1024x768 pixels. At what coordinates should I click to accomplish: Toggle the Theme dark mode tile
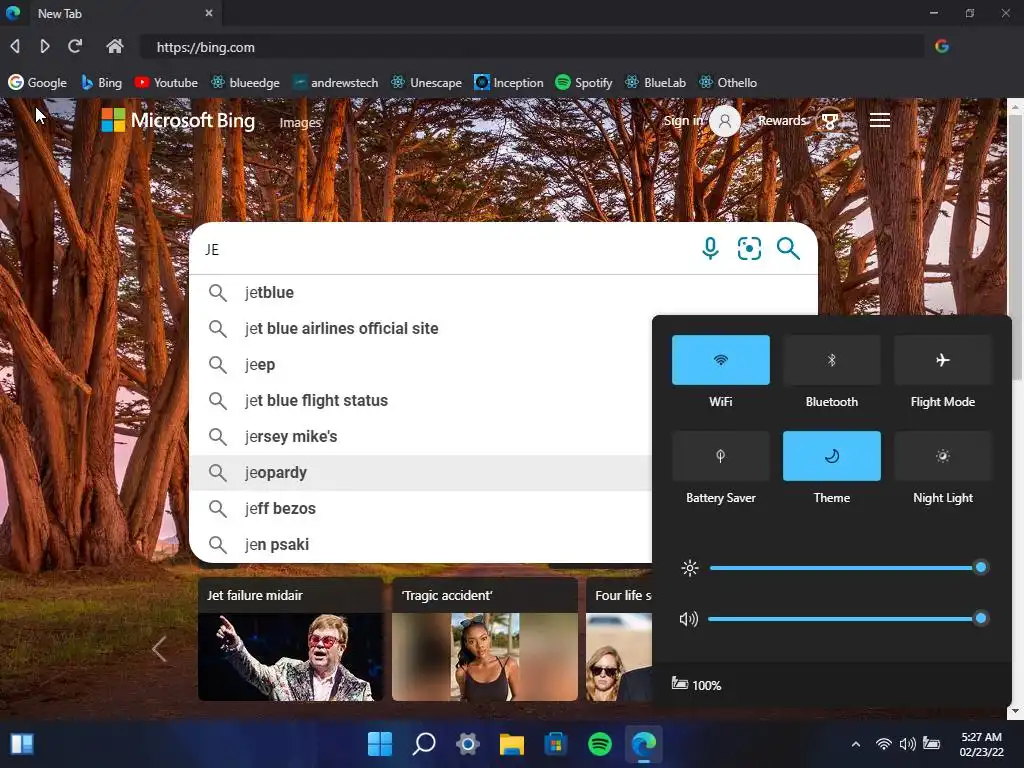pyautogui.click(x=831, y=456)
